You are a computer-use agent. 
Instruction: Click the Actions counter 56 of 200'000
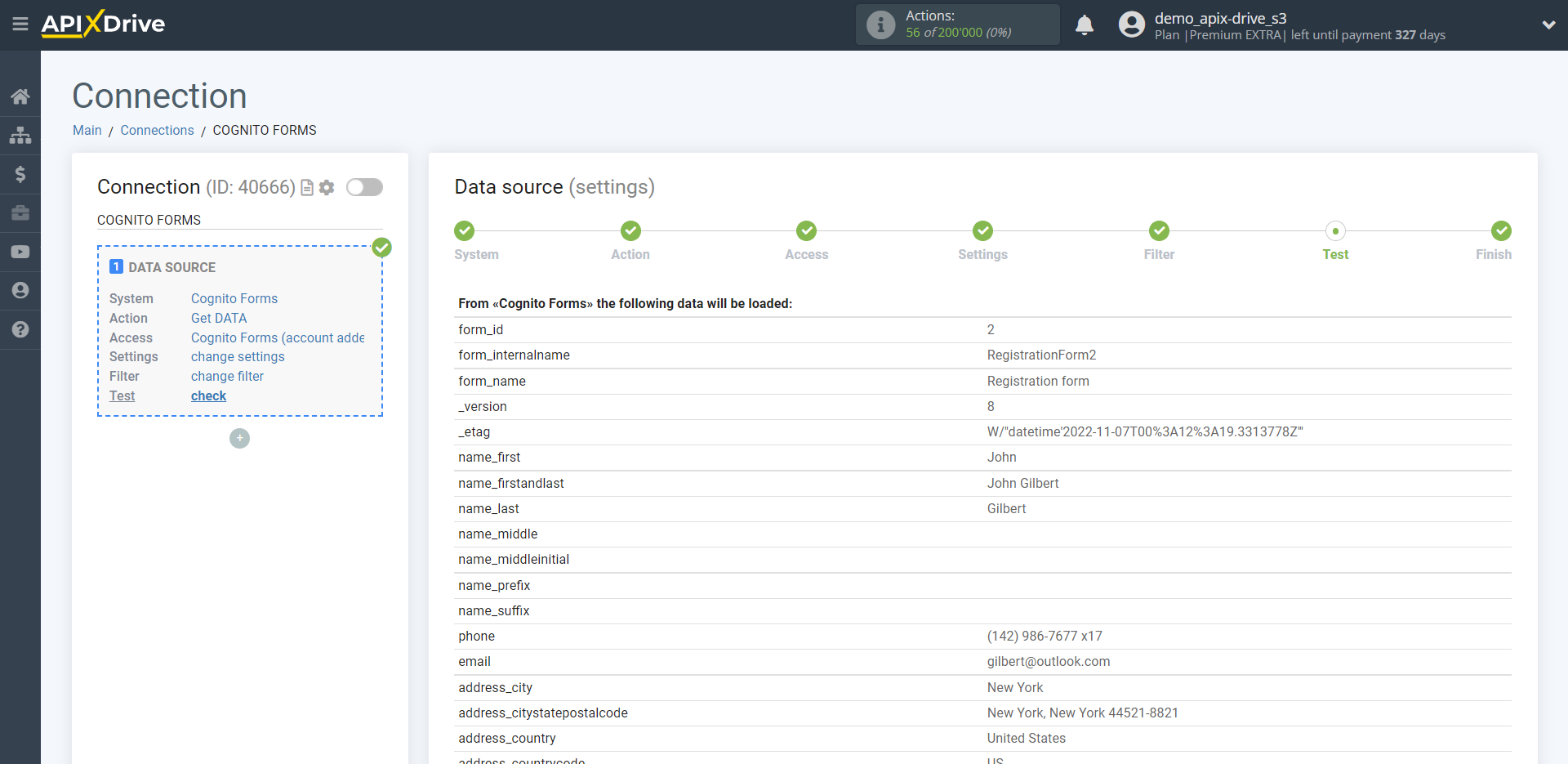pos(958,33)
